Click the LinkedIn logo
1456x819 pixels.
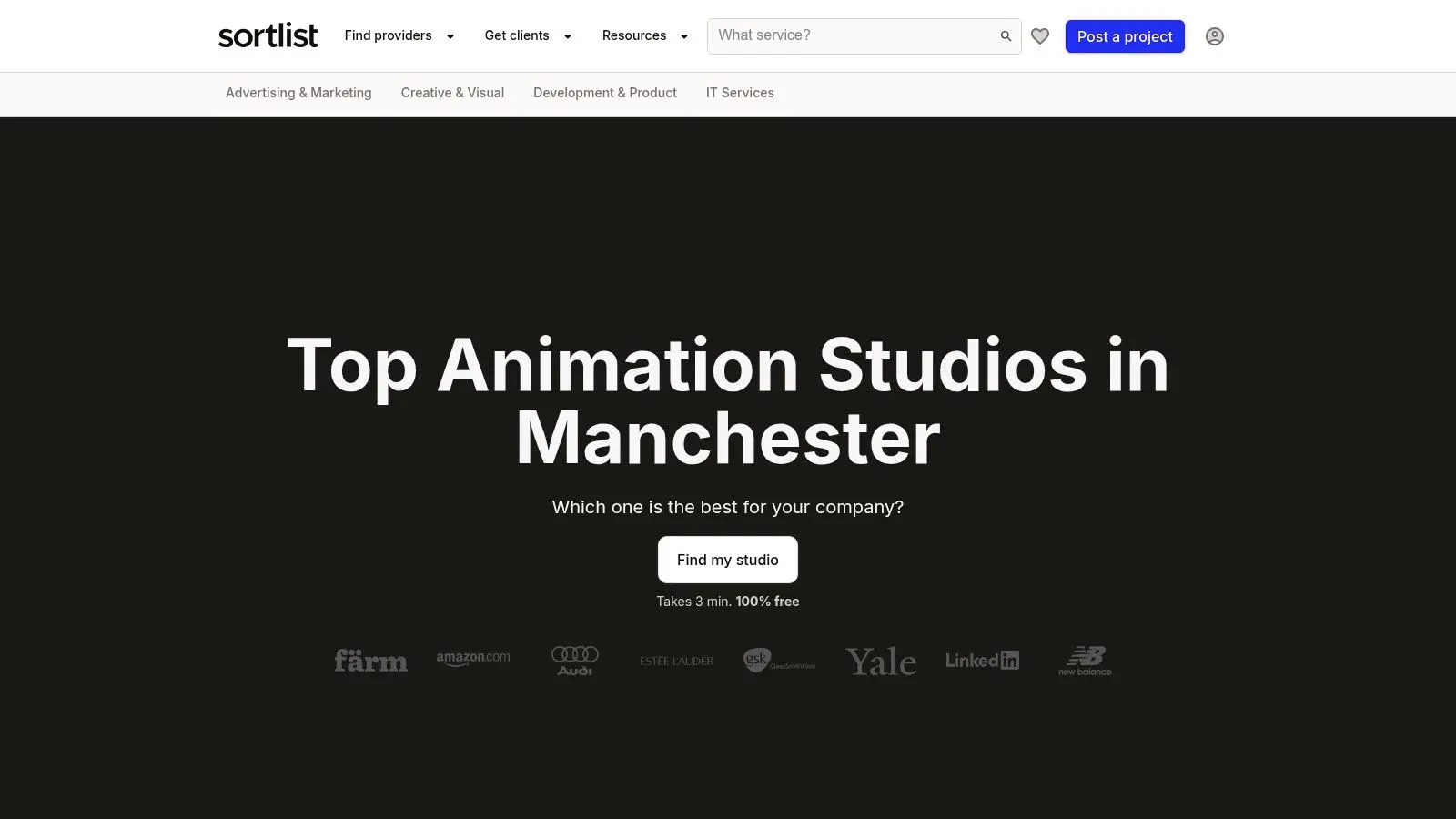[982, 661]
